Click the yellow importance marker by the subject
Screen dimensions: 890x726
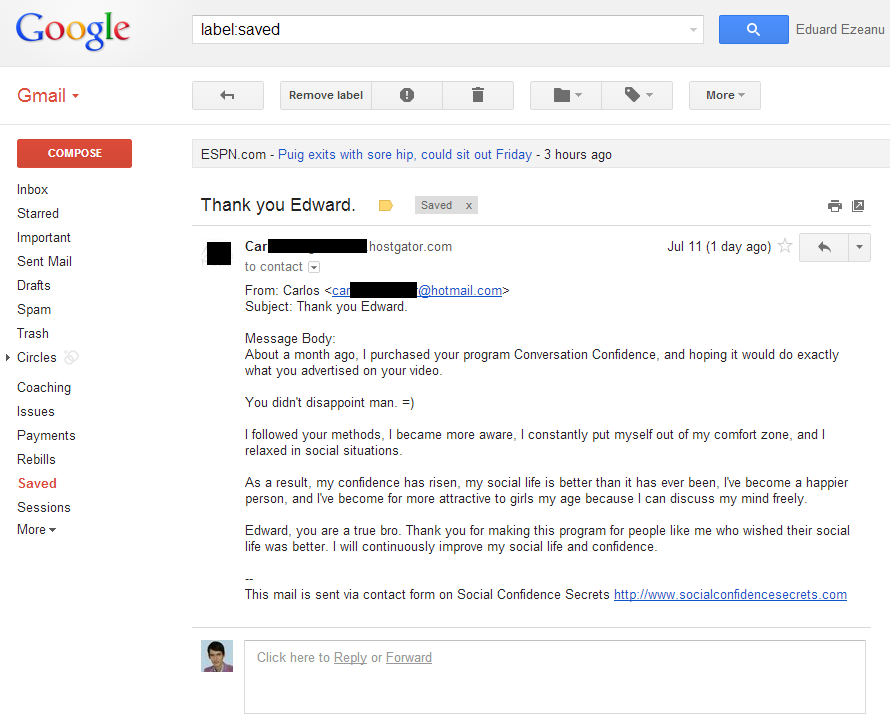[385, 205]
